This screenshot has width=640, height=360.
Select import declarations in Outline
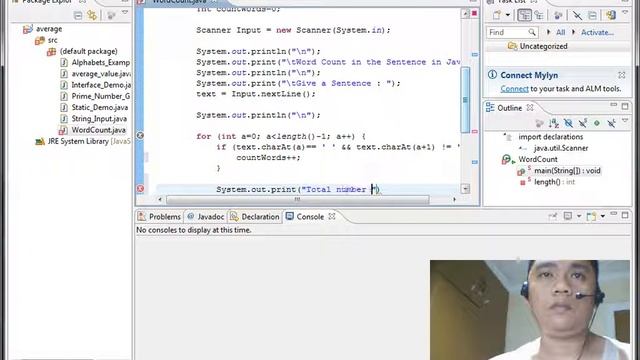pyautogui.click(x=551, y=137)
